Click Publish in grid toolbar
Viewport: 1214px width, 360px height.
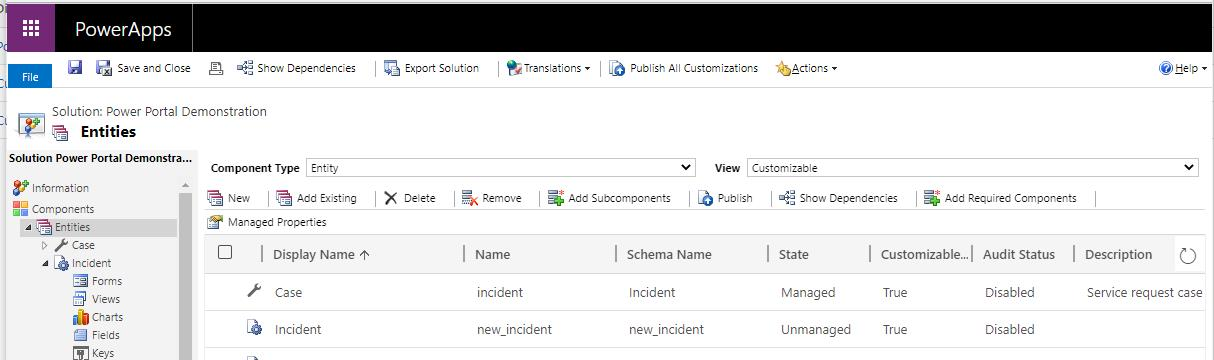coord(726,198)
